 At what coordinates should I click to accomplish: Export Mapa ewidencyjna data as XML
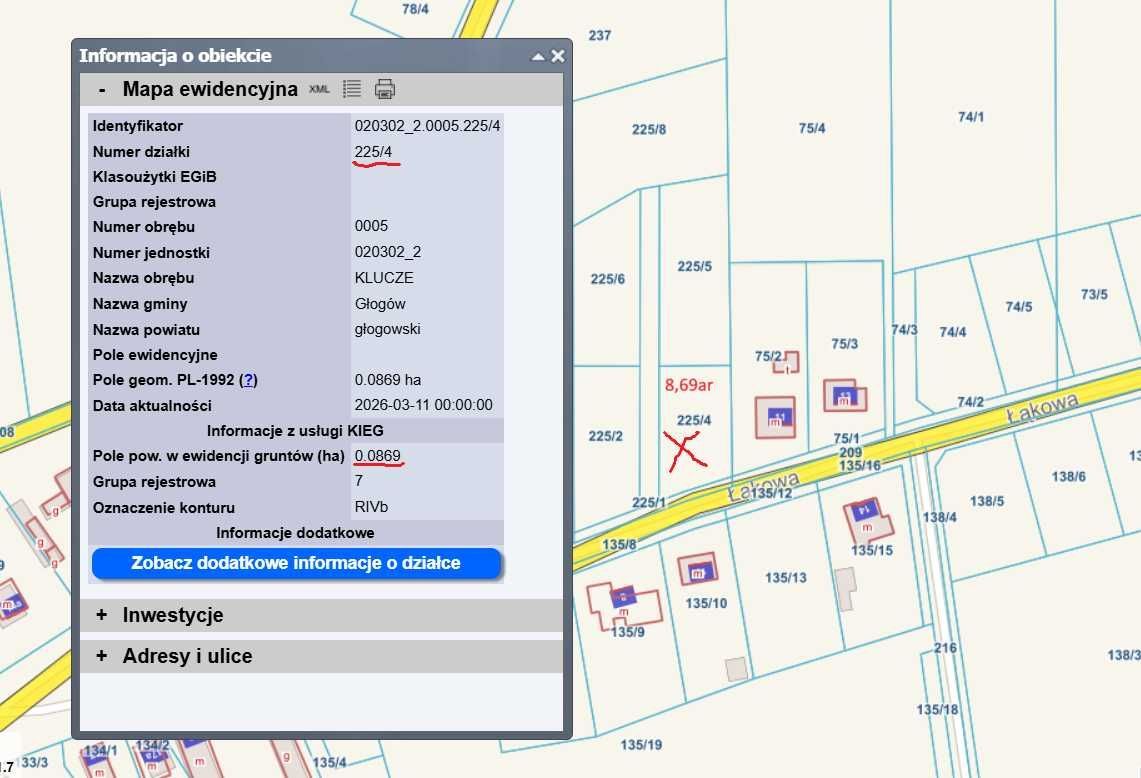pos(319,89)
